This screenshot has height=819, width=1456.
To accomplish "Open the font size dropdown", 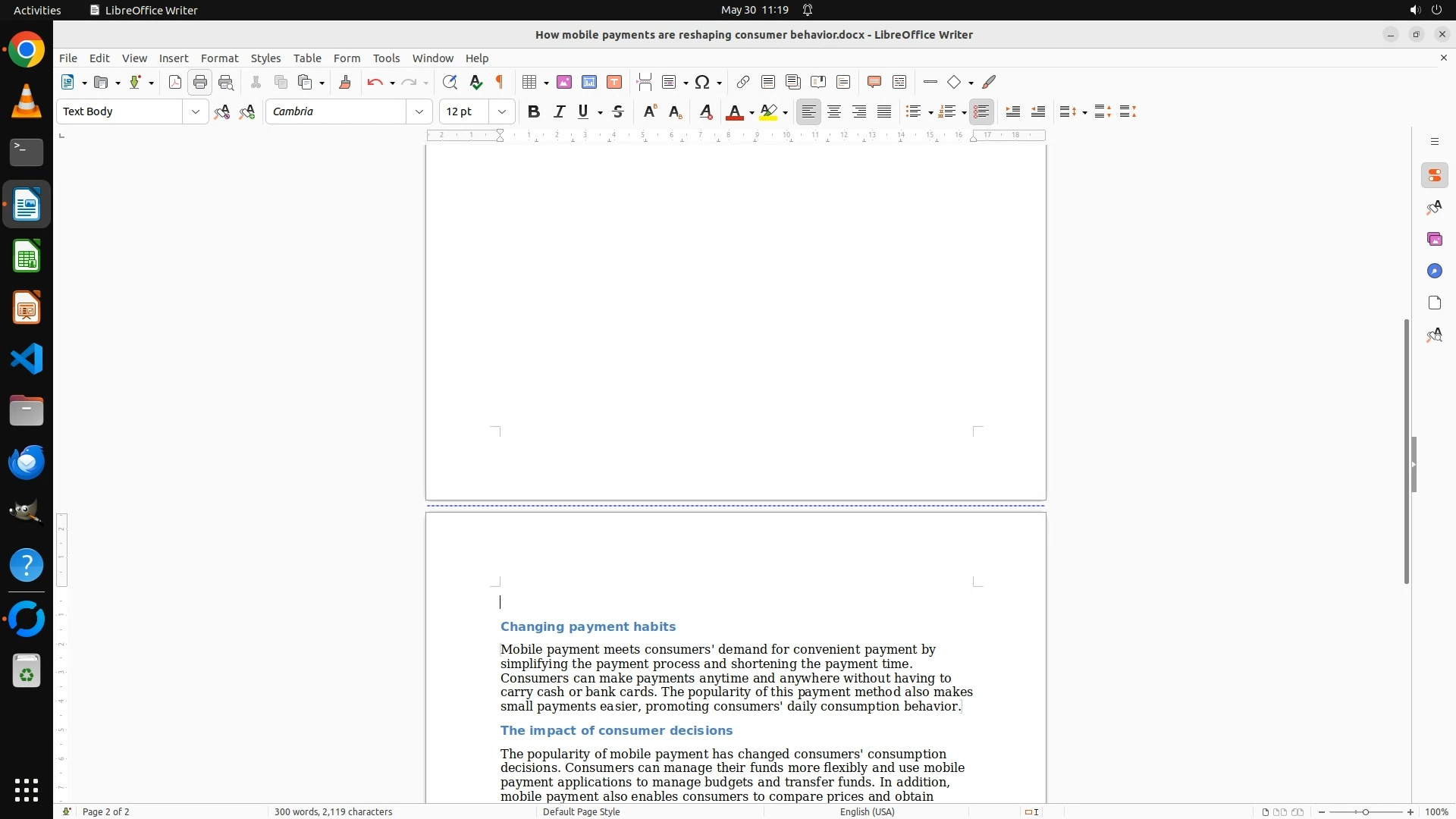I will [x=502, y=111].
